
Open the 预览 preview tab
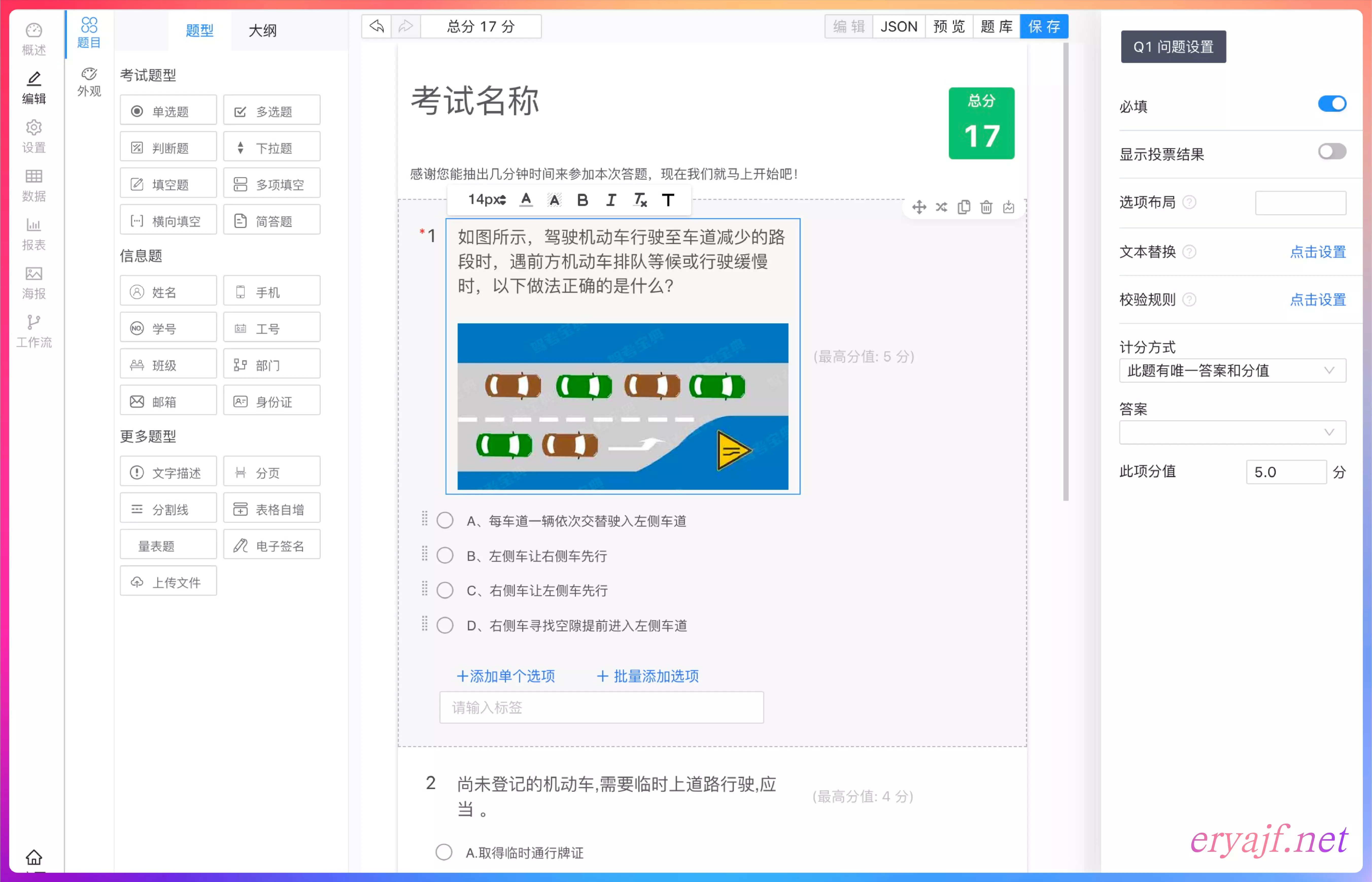click(949, 26)
